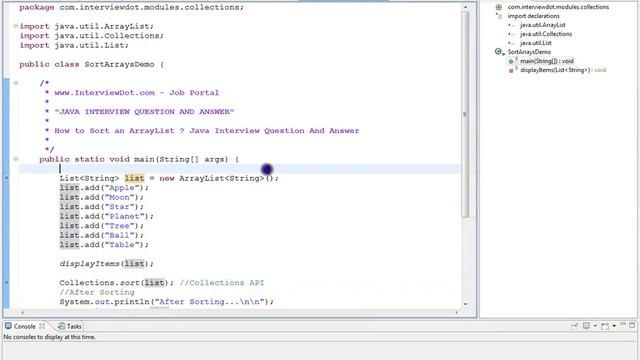Click the list.add("Star") line
640x360 pixels.
click(102, 207)
